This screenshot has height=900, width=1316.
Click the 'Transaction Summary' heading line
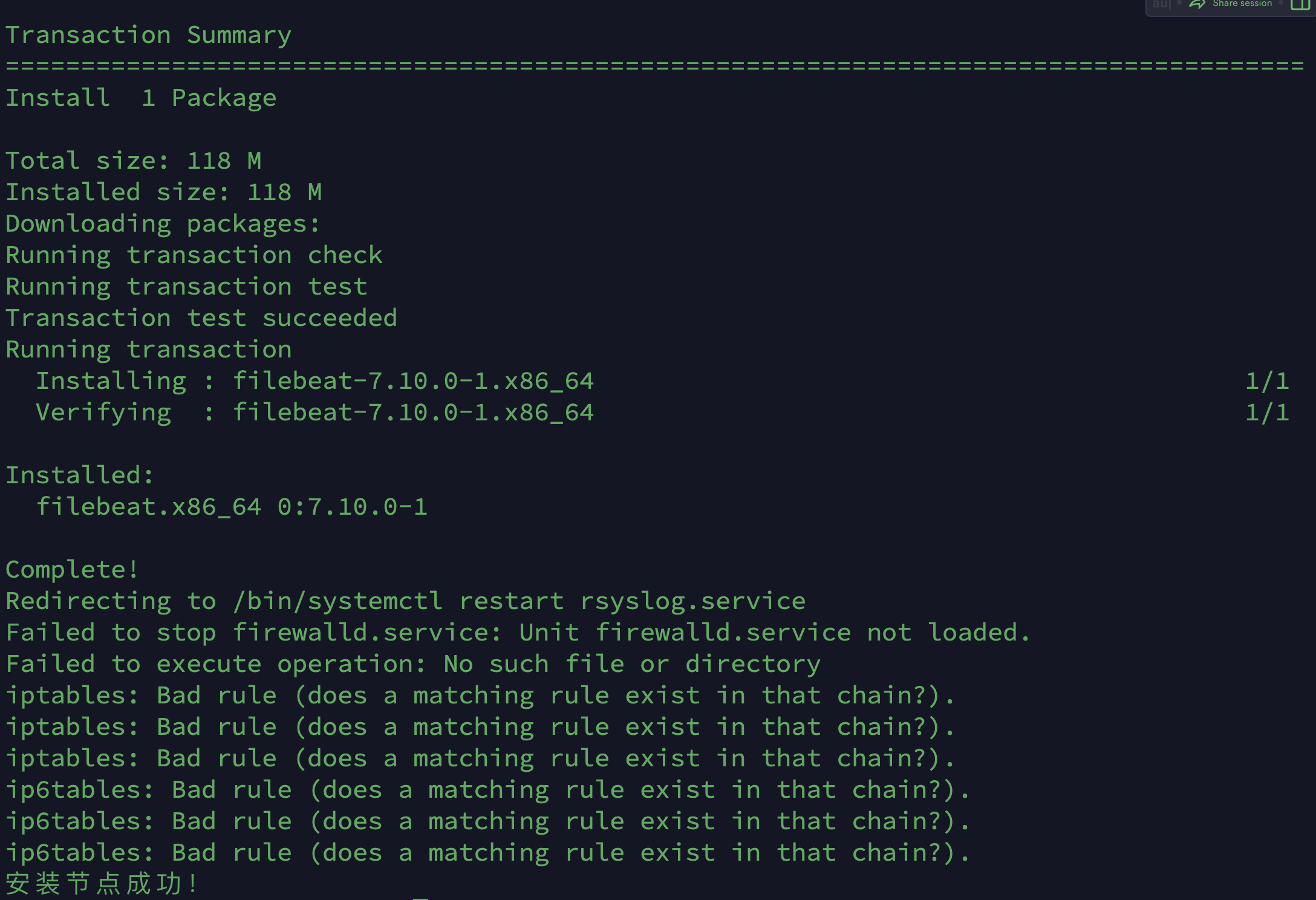coord(149,35)
